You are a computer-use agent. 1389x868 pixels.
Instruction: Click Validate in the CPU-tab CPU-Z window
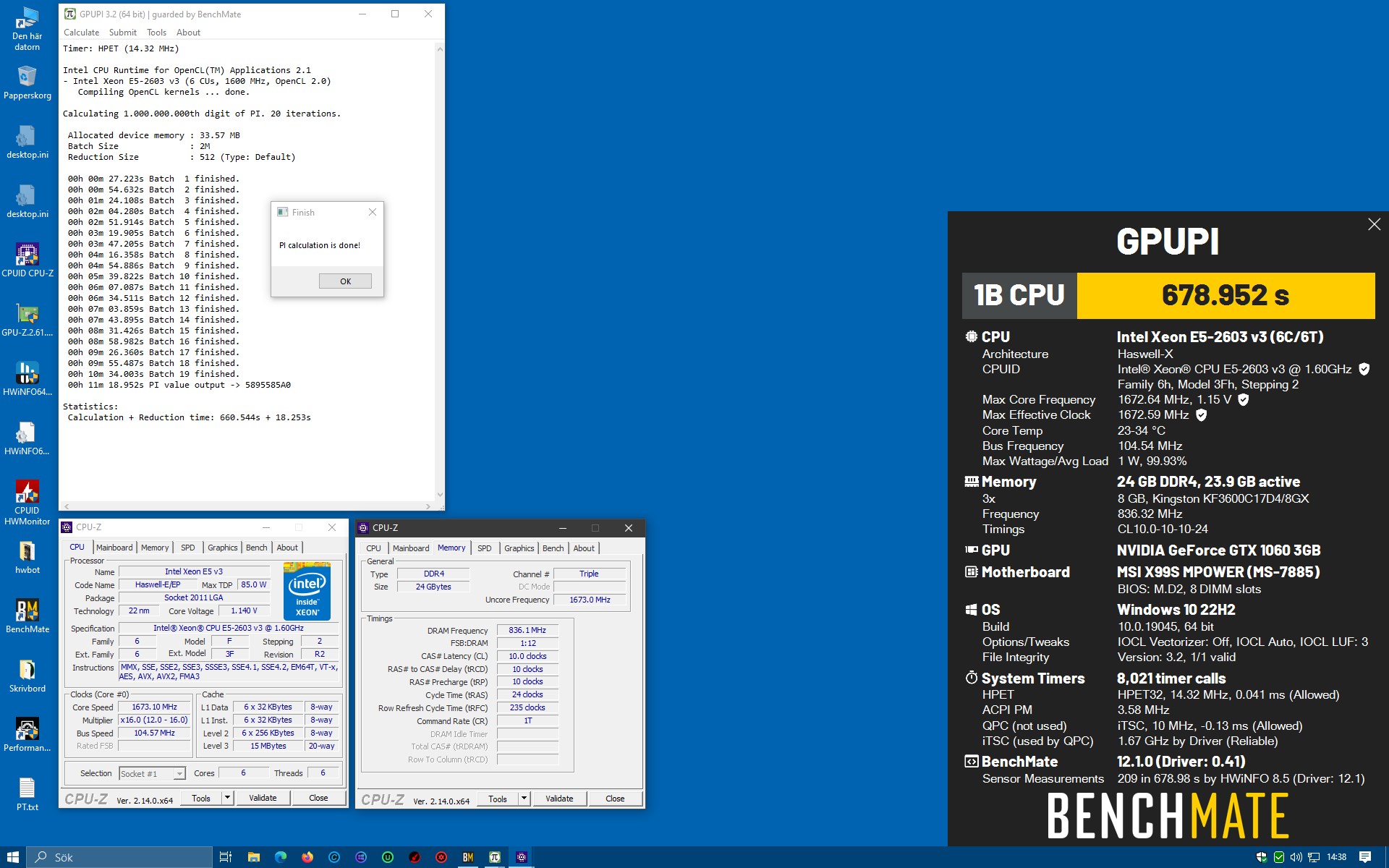[263, 798]
